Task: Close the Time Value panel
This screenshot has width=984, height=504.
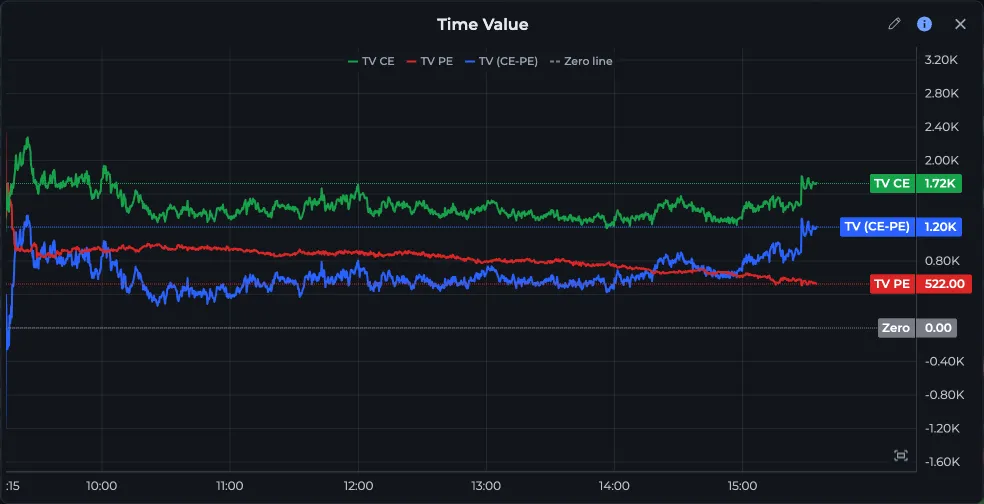Action: pos(960,24)
